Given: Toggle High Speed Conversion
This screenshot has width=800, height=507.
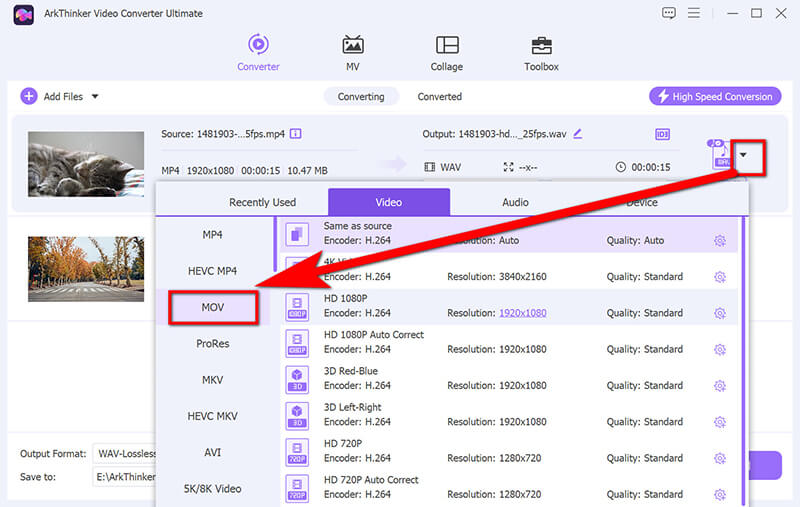Looking at the screenshot, I should coord(715,96).
